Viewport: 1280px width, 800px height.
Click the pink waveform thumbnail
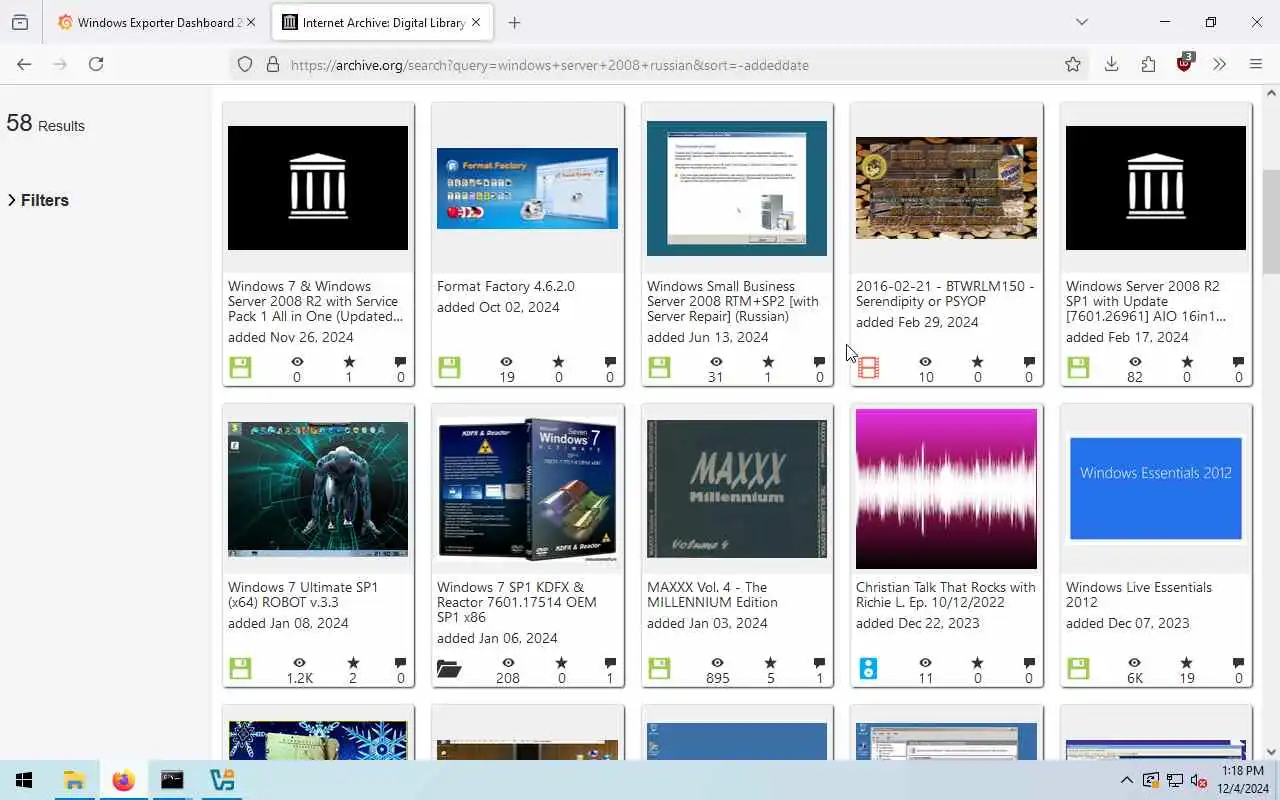tap(946, 489)
